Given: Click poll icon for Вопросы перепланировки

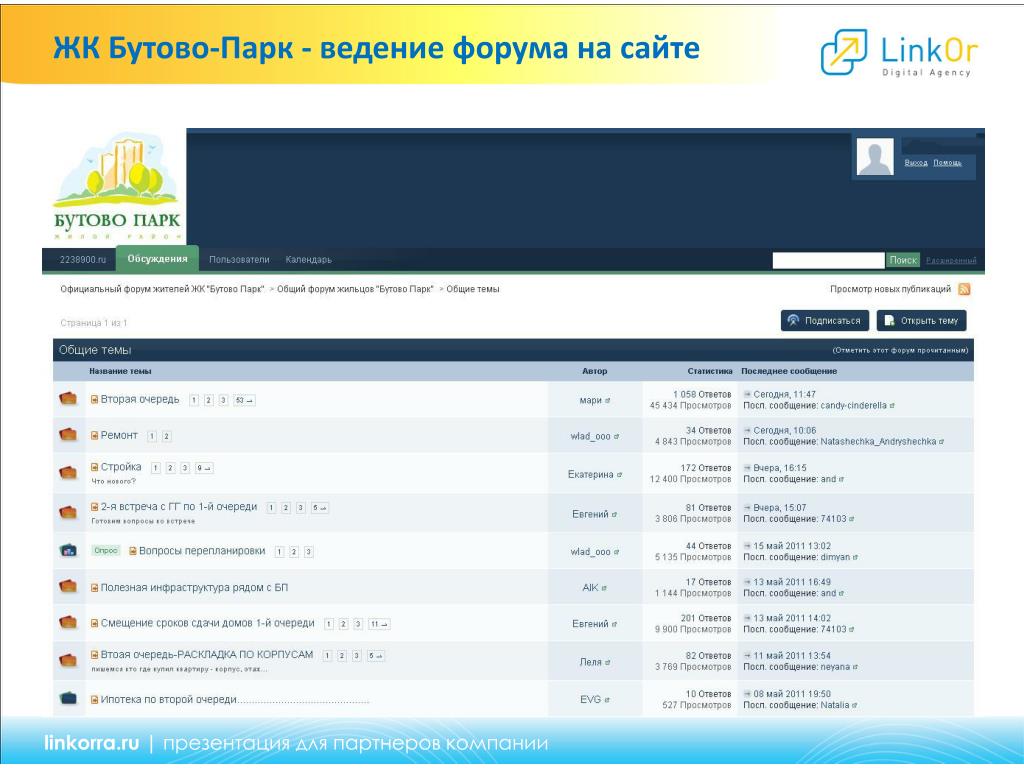Looking at the screenshot, I should tap(68, 551).
